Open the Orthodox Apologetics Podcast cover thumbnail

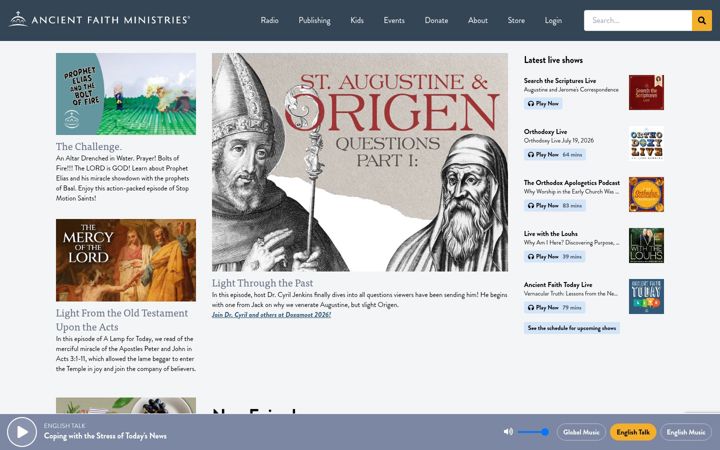(646, 194)
